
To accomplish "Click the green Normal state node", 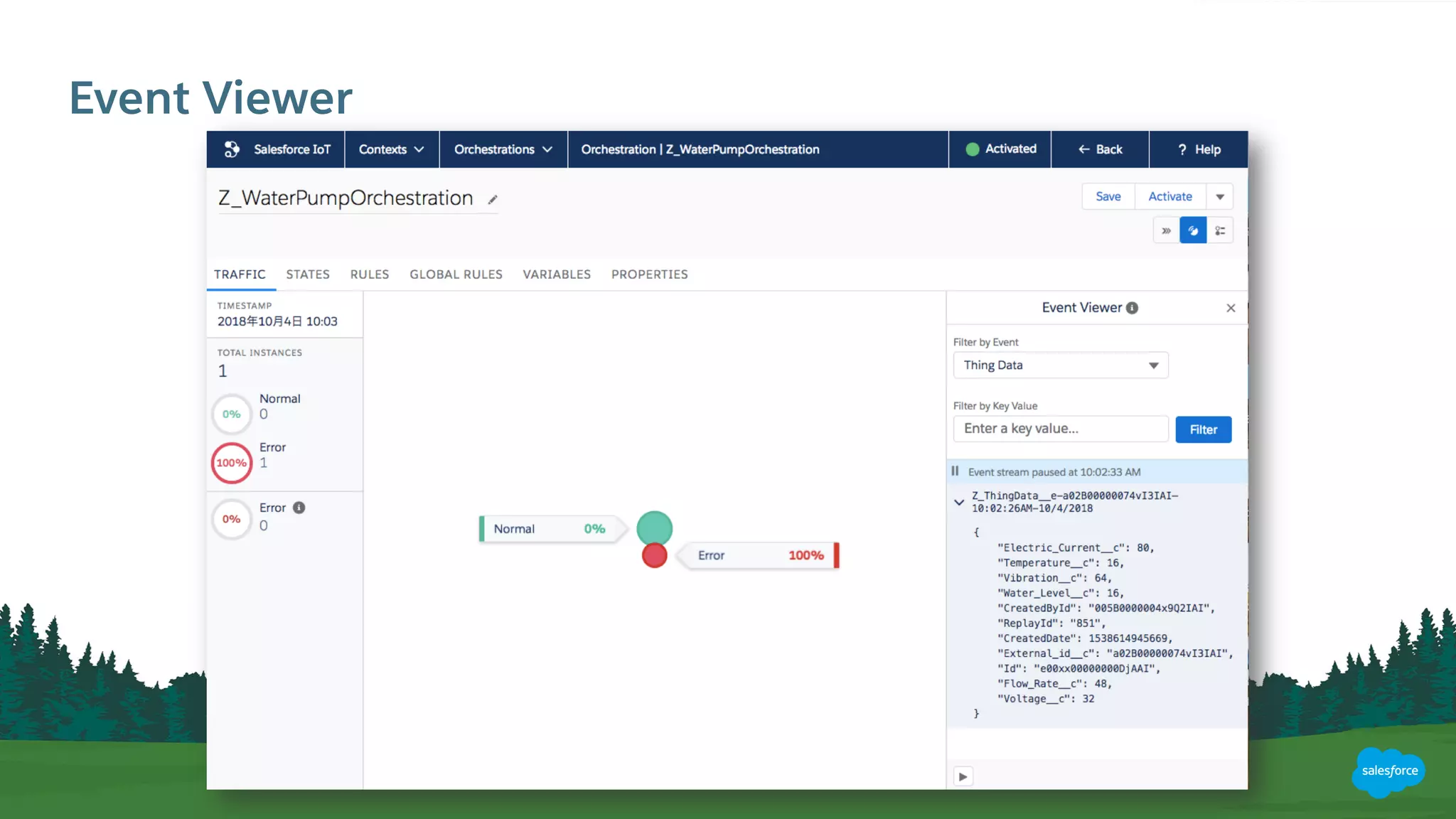I will tap(654, 528).
